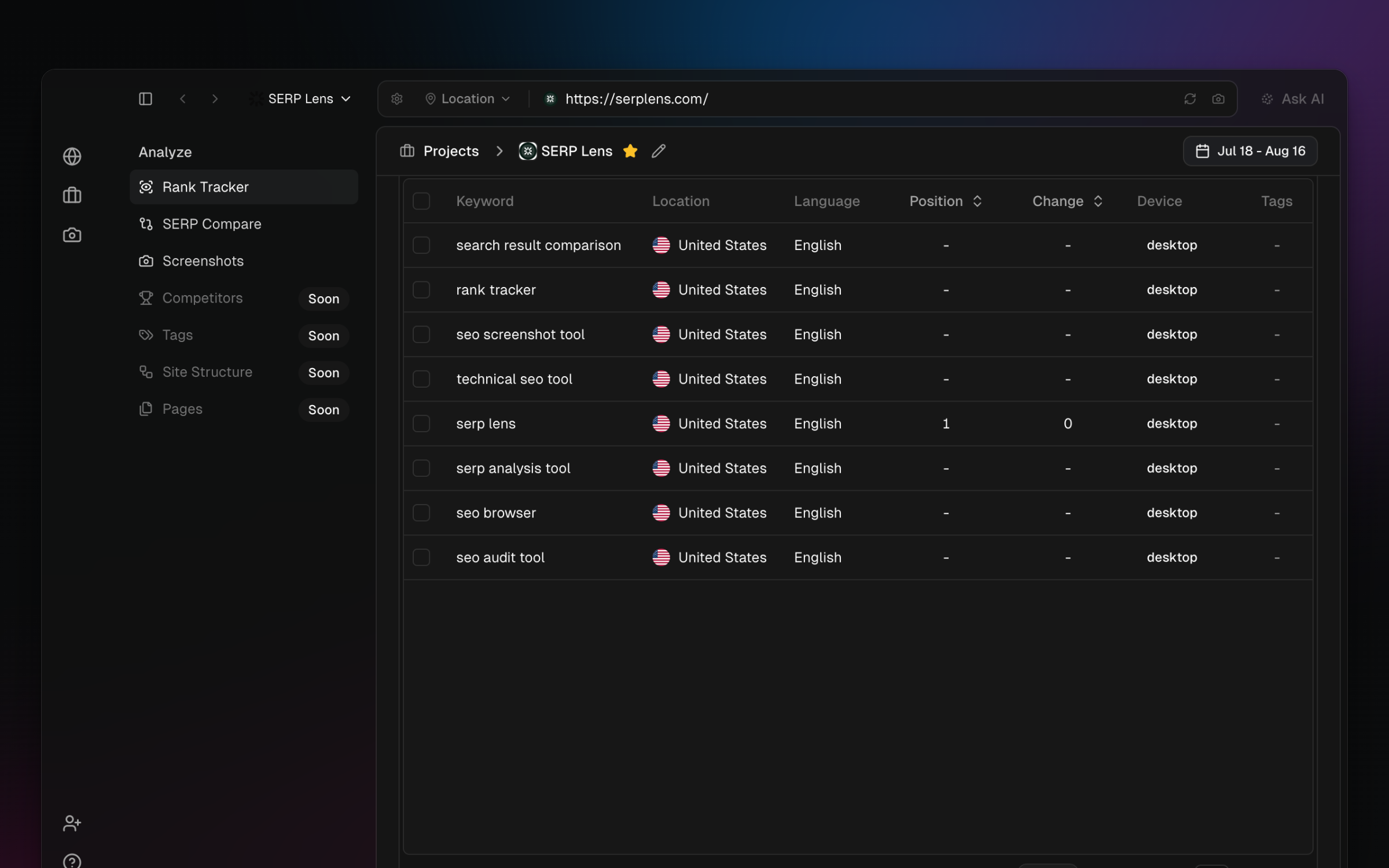Click the briefcase icon beside Projects breadcrumb
Image resolution: width=1389 pixels, height=868 pixels.
[x=407, y=151]
